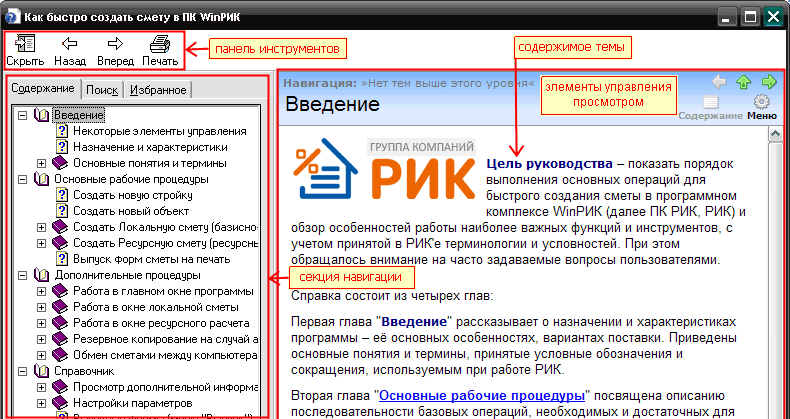
Task: Open the Основные рабочие процедуры hyperlink
Action: [482, 395]
